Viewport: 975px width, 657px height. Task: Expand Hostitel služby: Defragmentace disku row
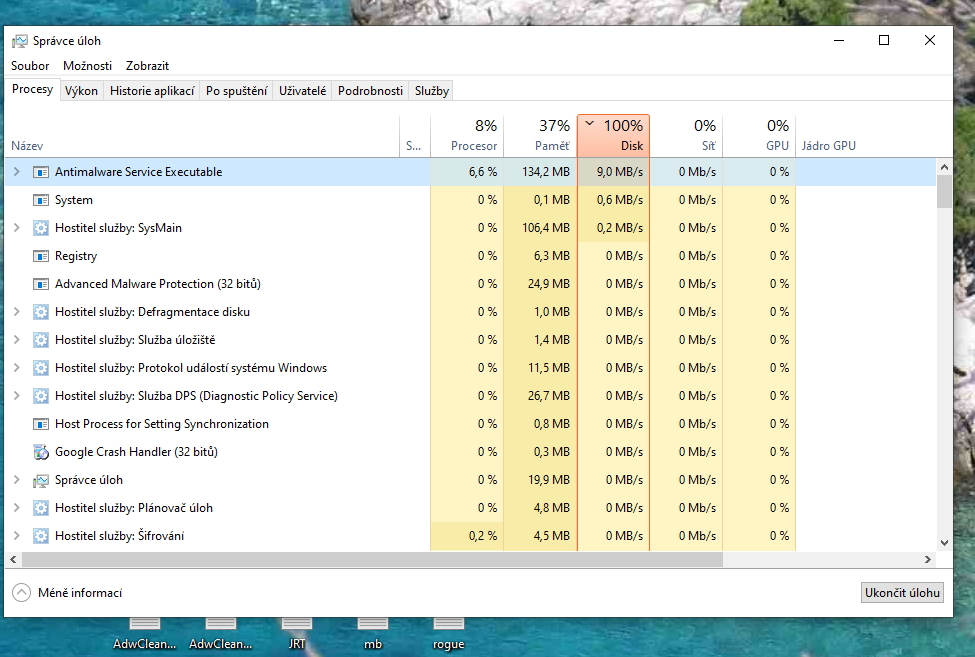tap(16, 312)
